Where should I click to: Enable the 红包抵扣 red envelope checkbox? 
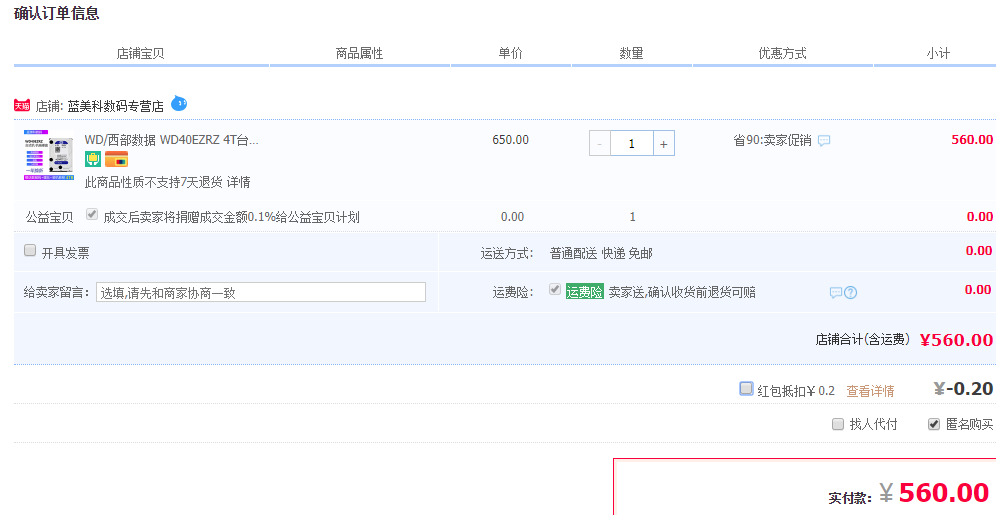coord(746,389)
